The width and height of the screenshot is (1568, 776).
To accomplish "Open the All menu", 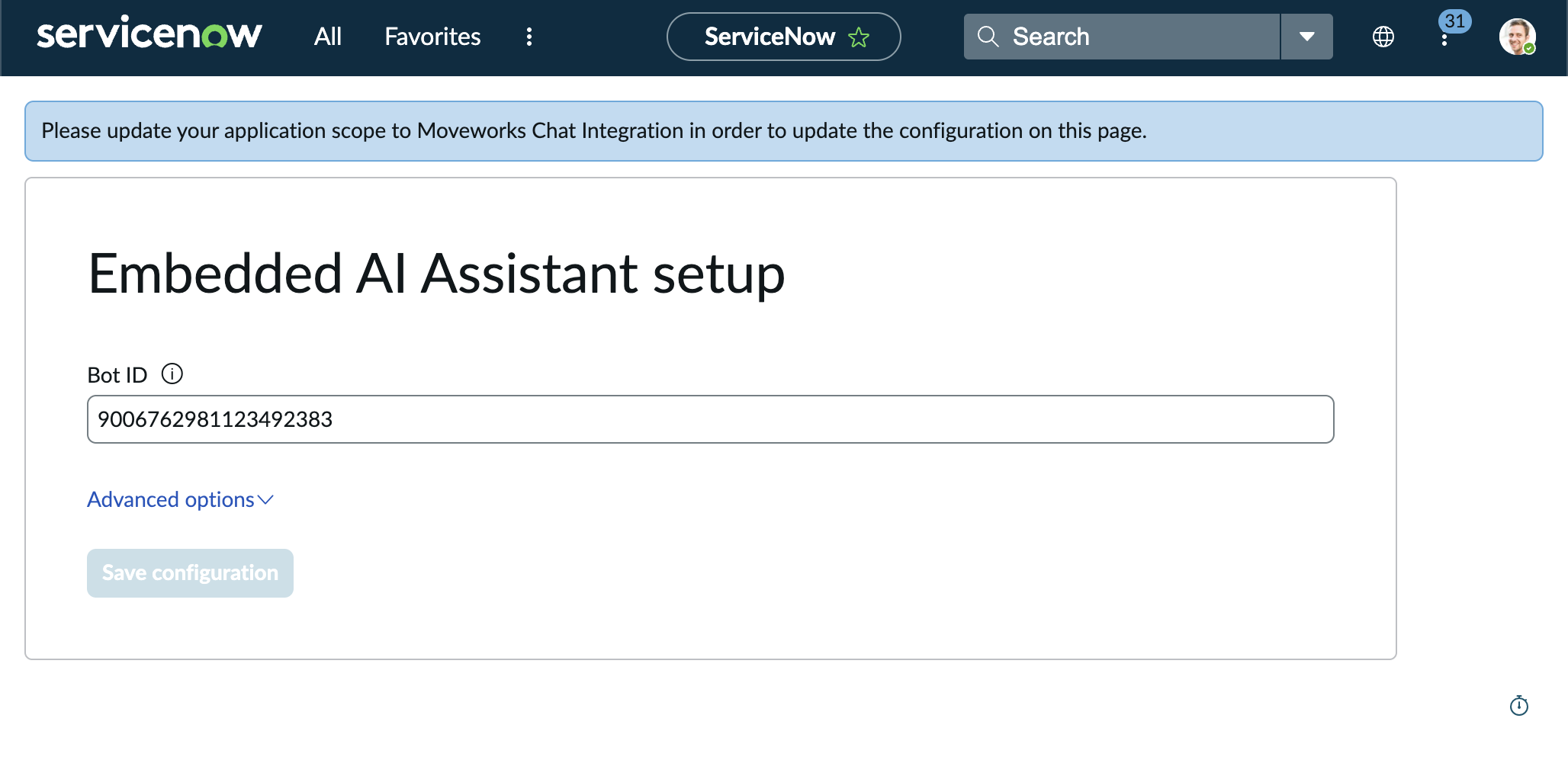I will (328, 37).
